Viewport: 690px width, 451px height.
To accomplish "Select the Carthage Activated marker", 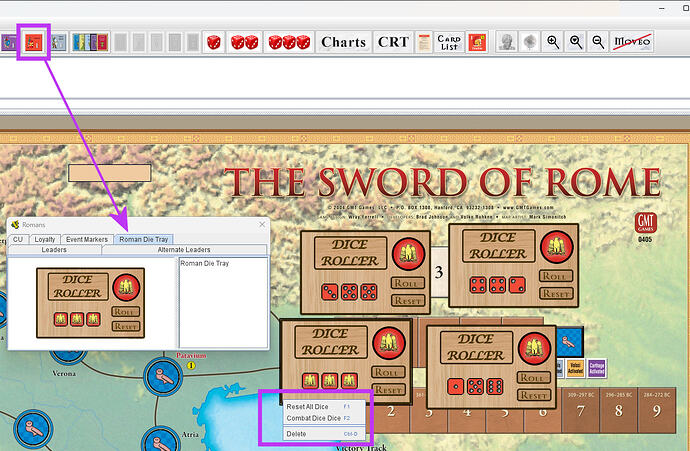I will 597,369.
